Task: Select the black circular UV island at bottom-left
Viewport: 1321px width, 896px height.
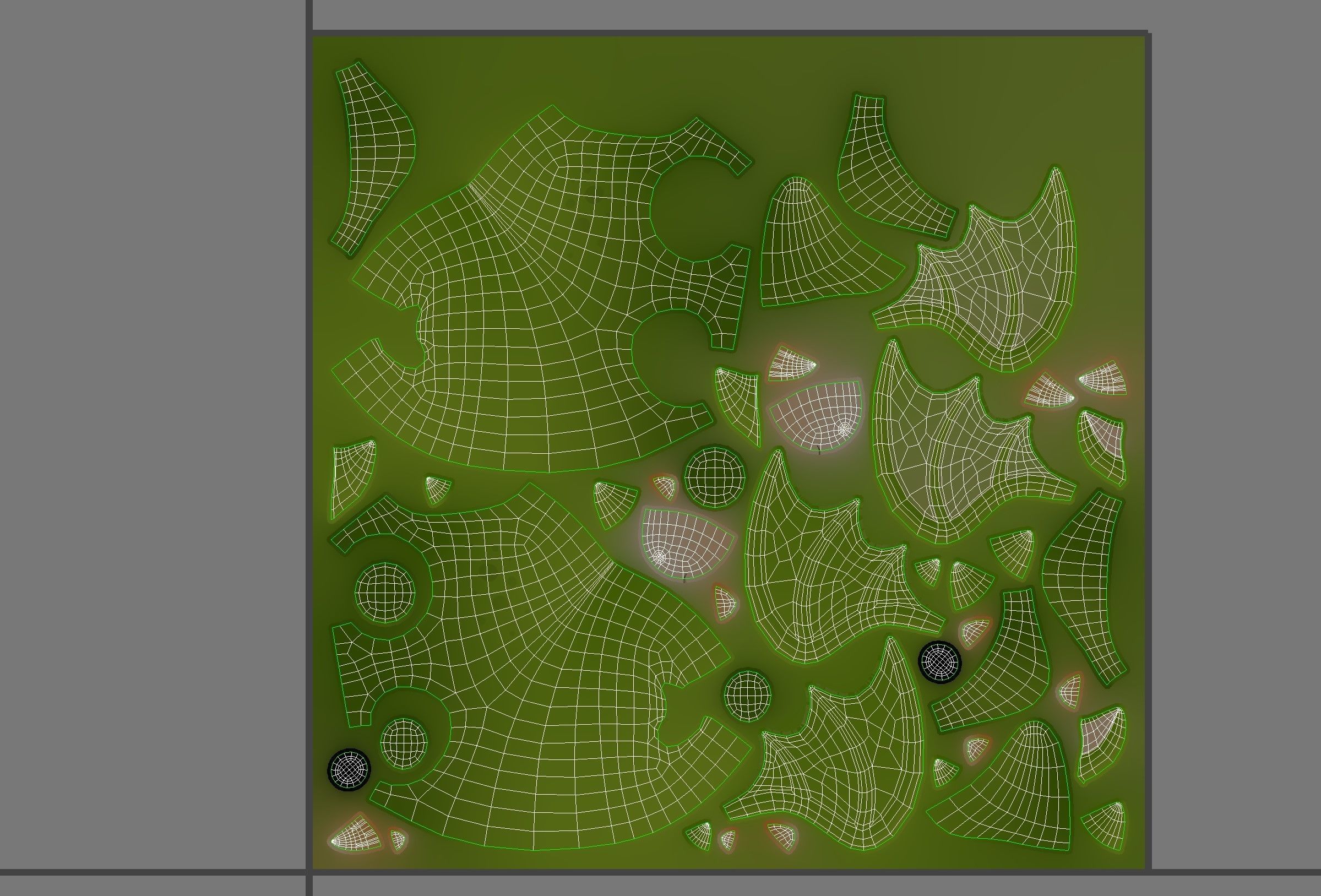Action: tap(350, 770)
